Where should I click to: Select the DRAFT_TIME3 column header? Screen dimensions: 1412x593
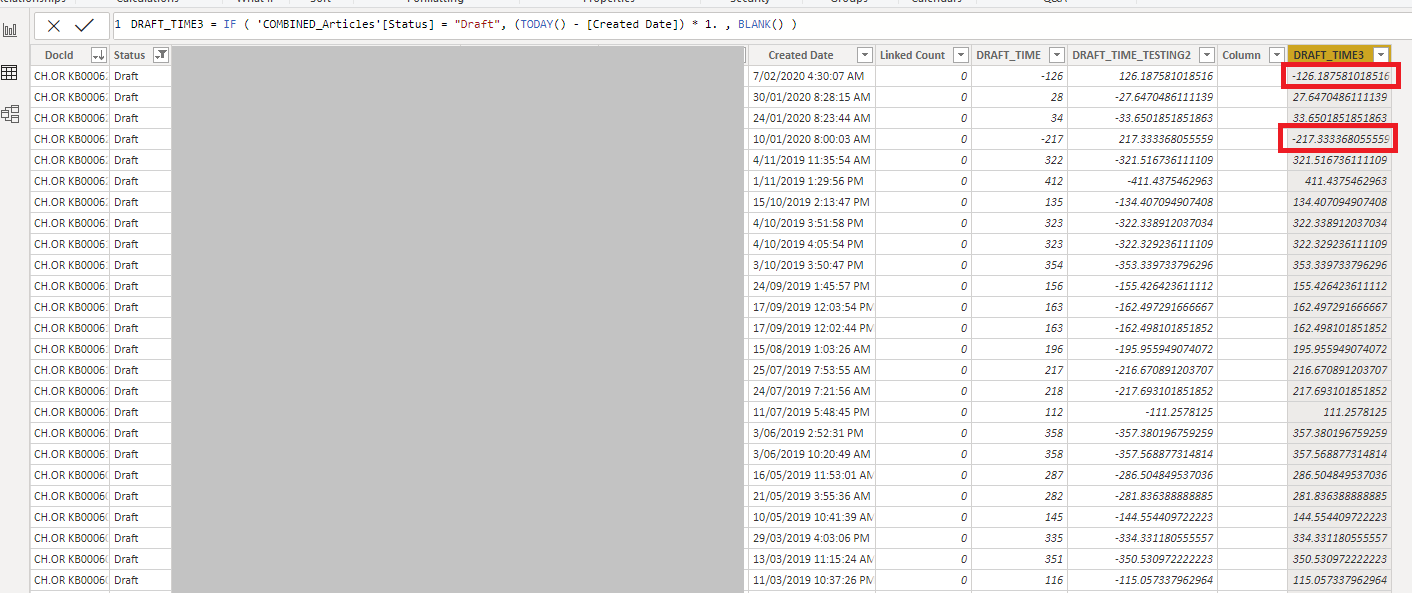pyautogui.click(x=1329, y=55)
